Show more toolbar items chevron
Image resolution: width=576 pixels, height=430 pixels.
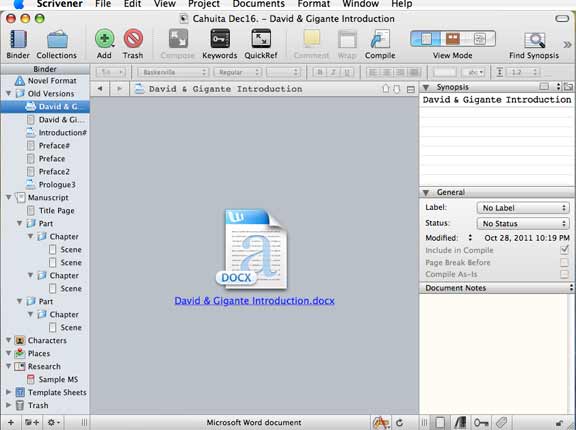(567, 44)
